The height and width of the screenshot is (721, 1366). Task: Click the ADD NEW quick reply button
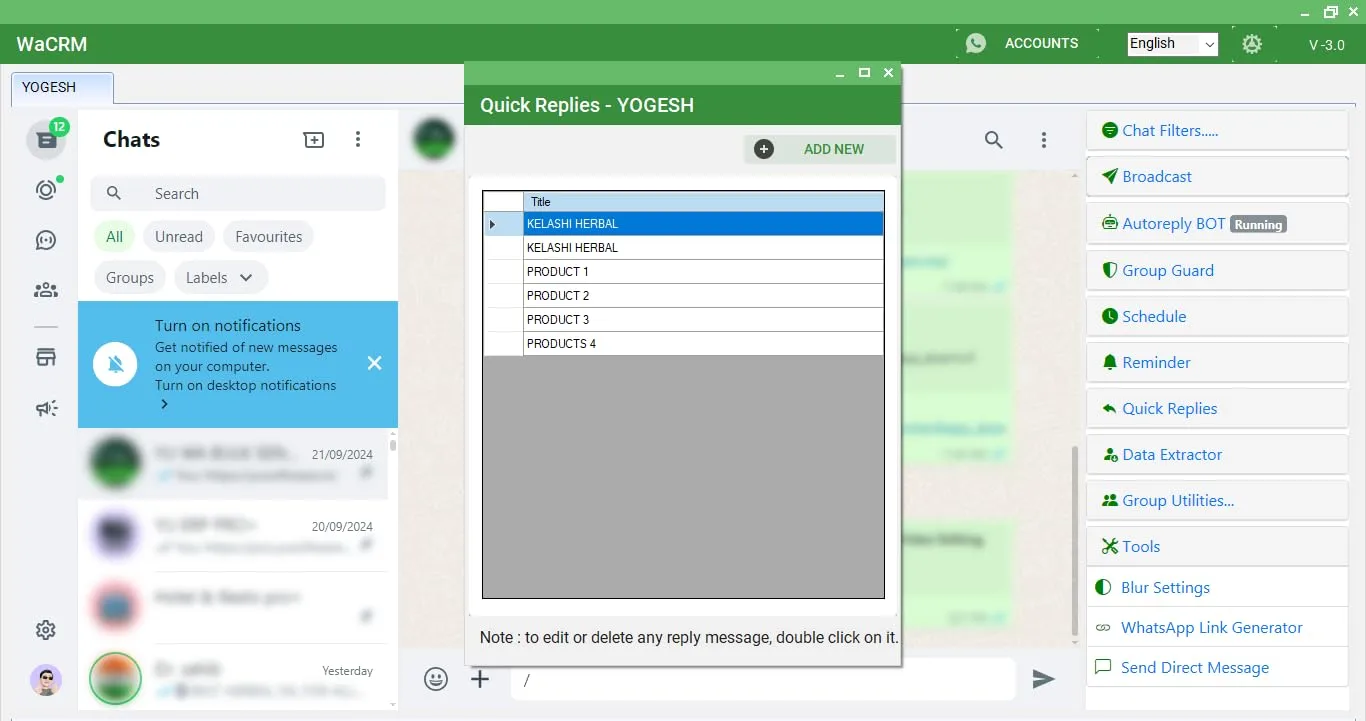pyautogui.click(x=820, y=149)
